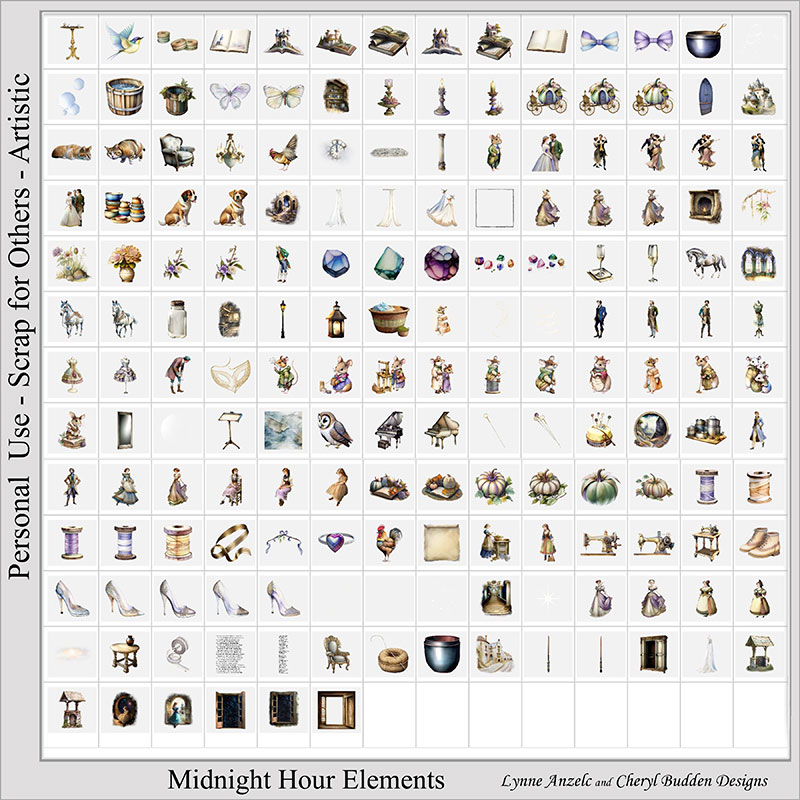This screenshot has height=800, width=800.
Task: Click the 'Midnight Hour Elements' title
Action: click(306, 780)
